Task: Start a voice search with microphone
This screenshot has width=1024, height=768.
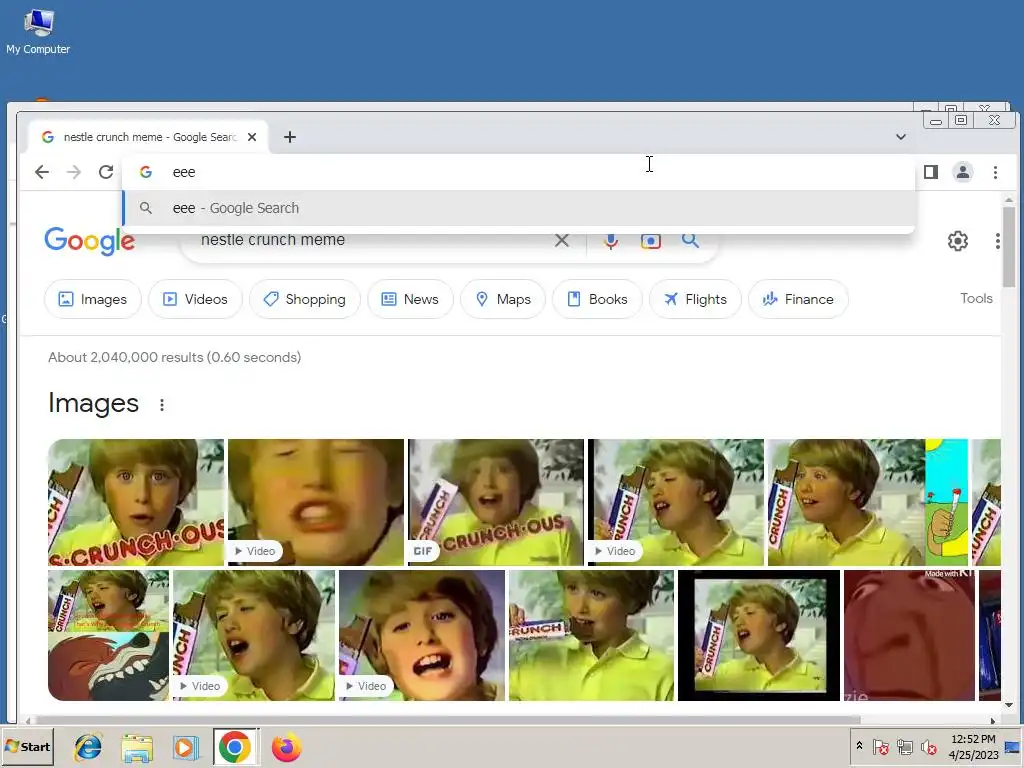Action: pos(611,241)
